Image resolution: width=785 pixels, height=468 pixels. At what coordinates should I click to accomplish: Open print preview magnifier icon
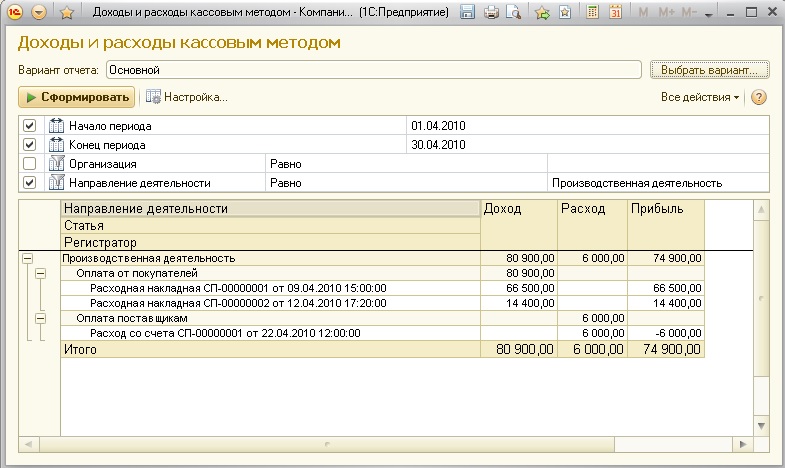514,12
